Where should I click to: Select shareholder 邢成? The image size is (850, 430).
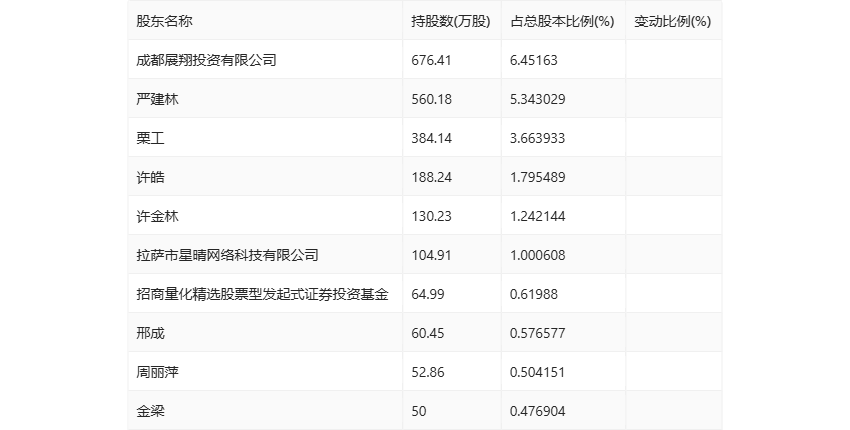click(x=150, y=333)
